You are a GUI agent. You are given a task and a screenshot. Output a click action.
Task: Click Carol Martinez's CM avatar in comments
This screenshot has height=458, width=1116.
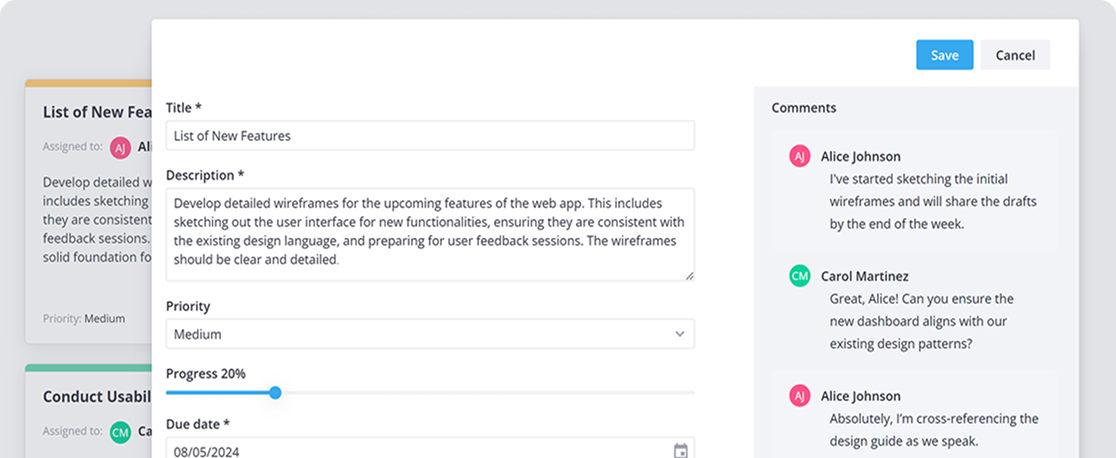point(800,276)
